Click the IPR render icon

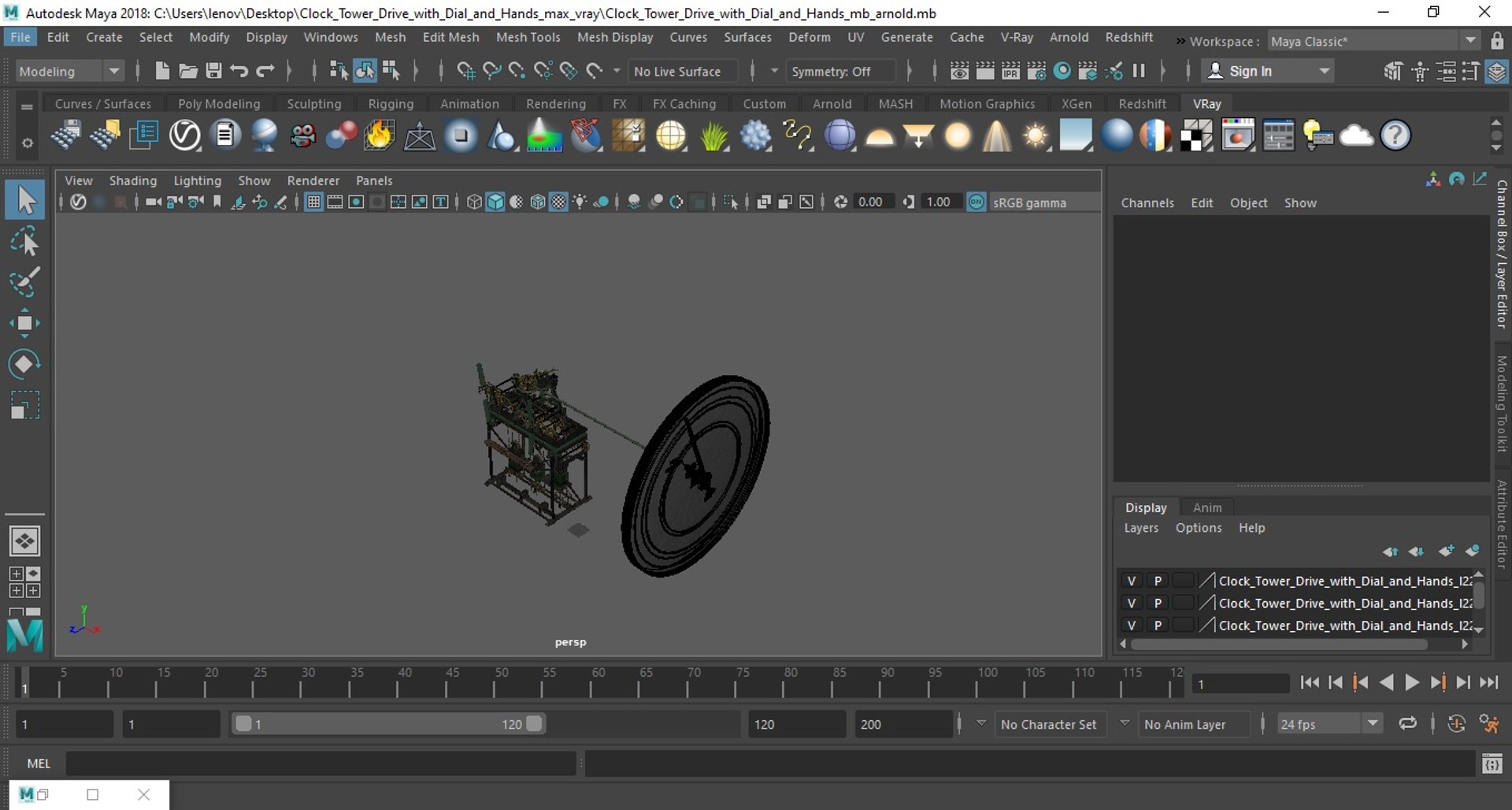(1010, 71)
